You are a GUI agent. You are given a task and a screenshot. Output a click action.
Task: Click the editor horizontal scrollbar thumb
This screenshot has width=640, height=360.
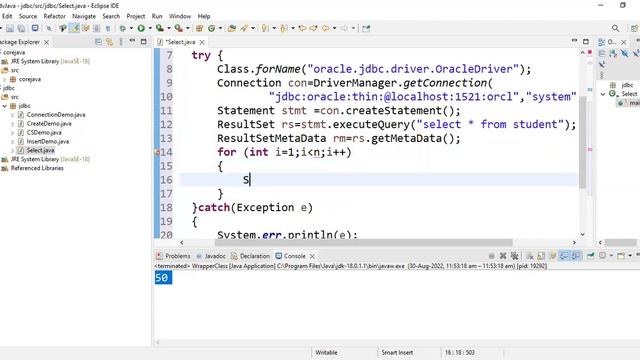pyautogui.click(x=364, y=242)
